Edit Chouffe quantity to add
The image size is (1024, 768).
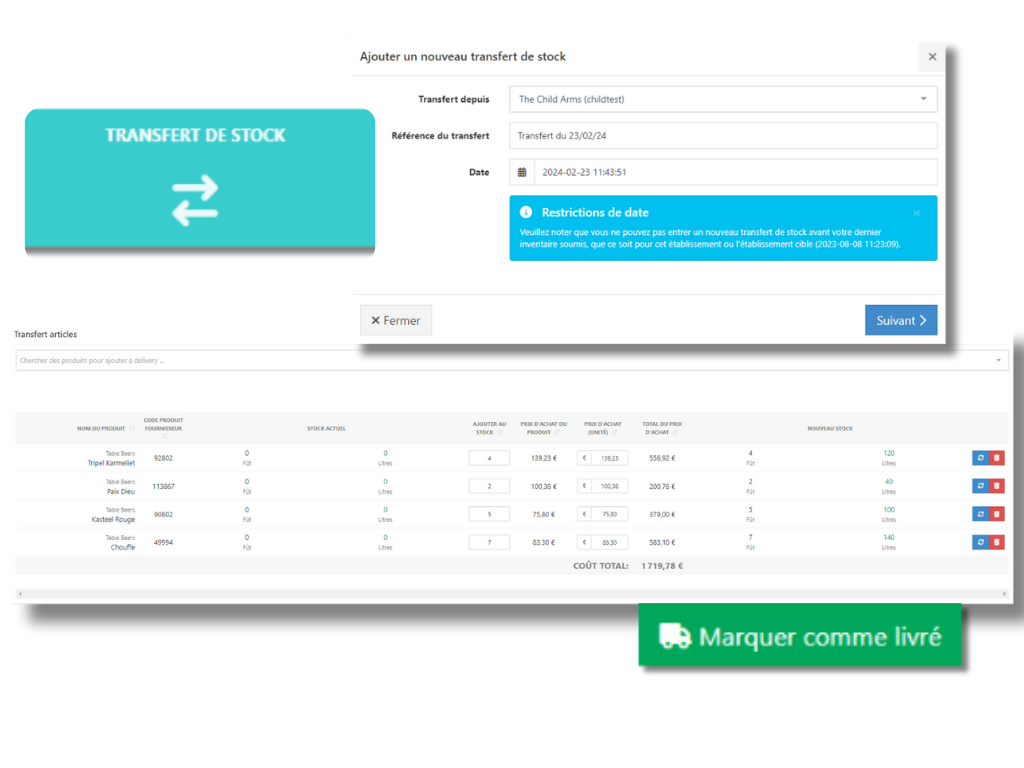coord(489,542)
